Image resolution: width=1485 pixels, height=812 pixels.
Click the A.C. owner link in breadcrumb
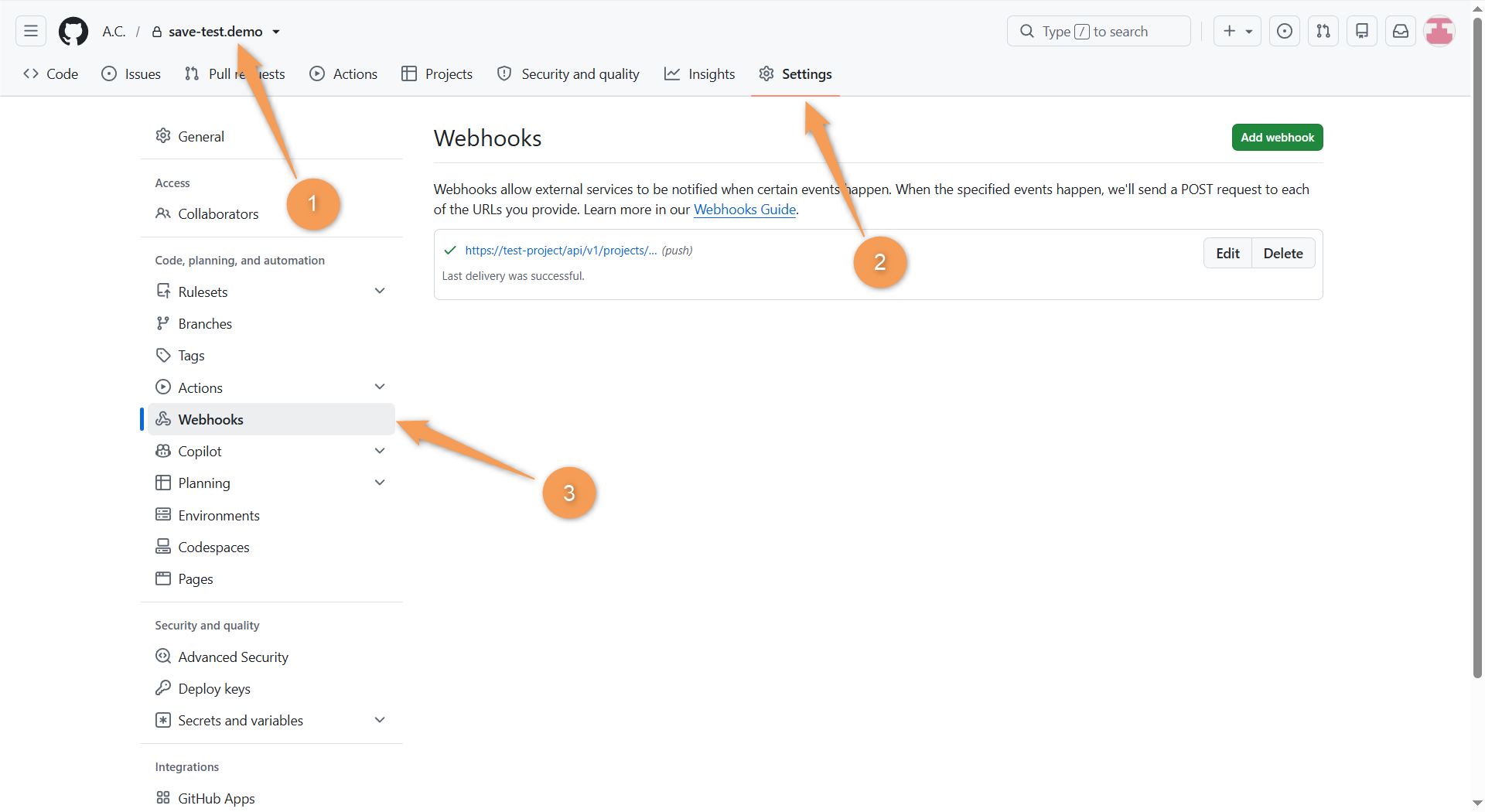(114, 32)
